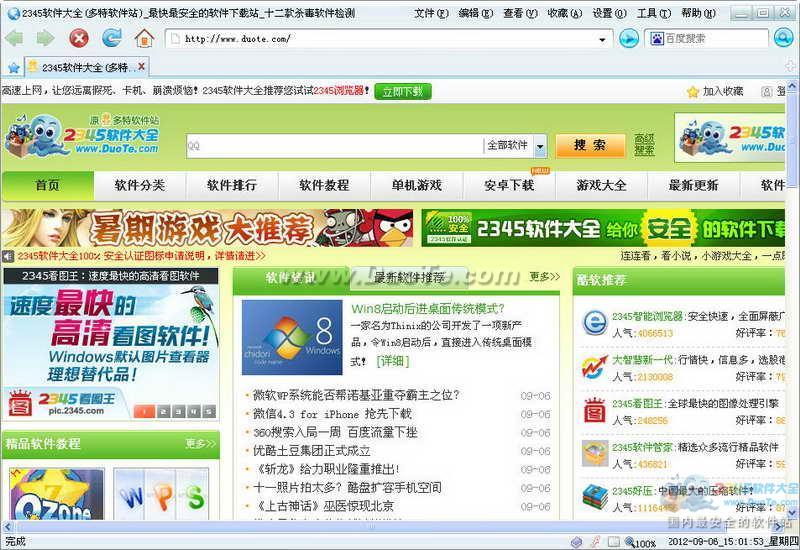Click the magnifier search icon at top right

click(783, 38)
